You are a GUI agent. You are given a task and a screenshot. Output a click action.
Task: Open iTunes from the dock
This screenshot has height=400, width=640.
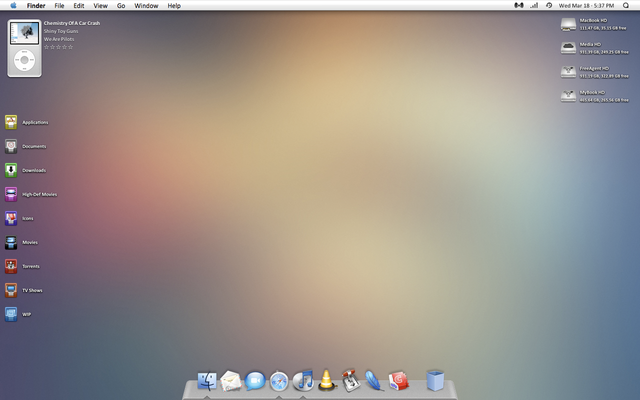[x=303, y=381]
